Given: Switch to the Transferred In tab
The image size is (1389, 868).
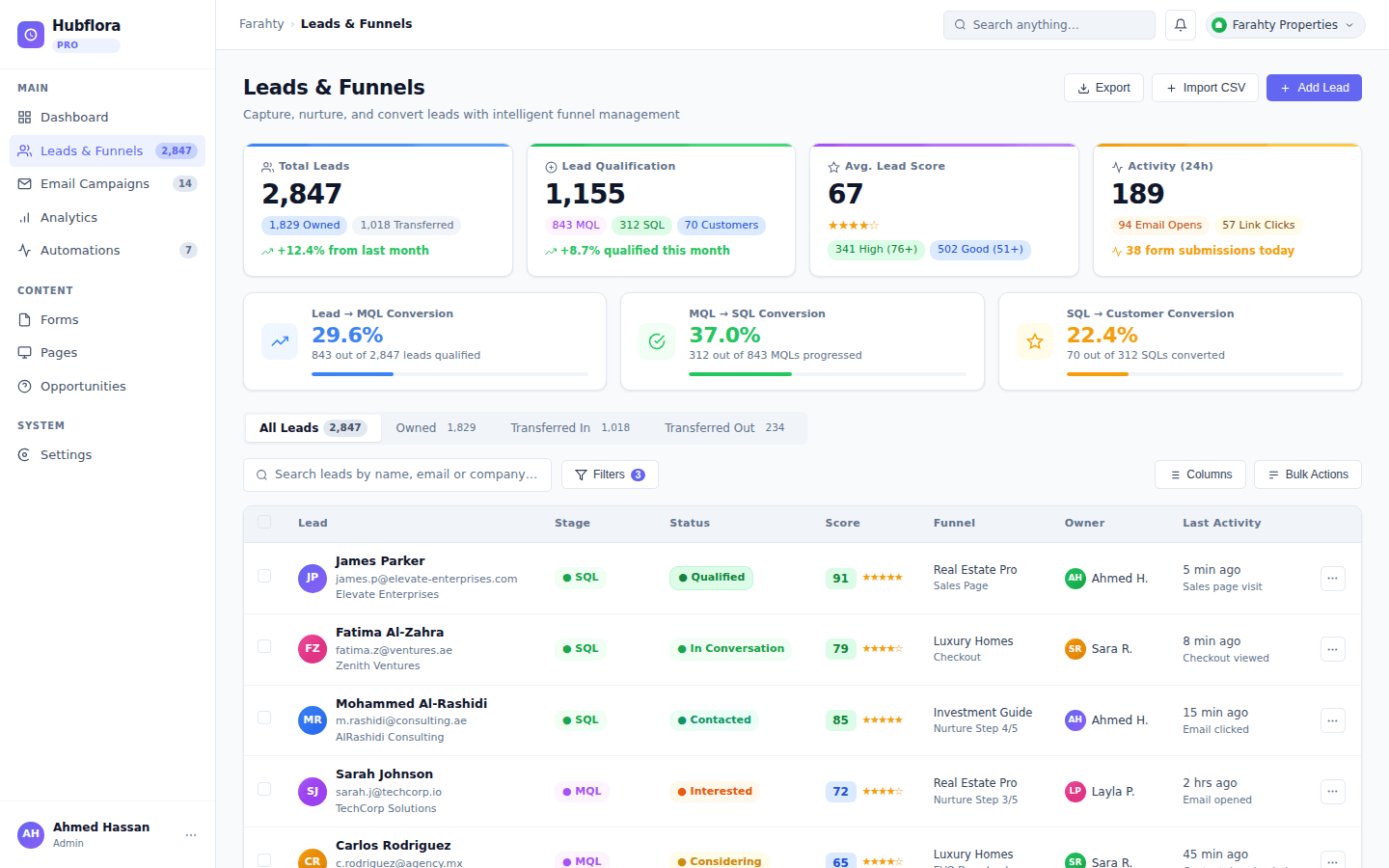Looking at the screenshot, I should (569, 428).
